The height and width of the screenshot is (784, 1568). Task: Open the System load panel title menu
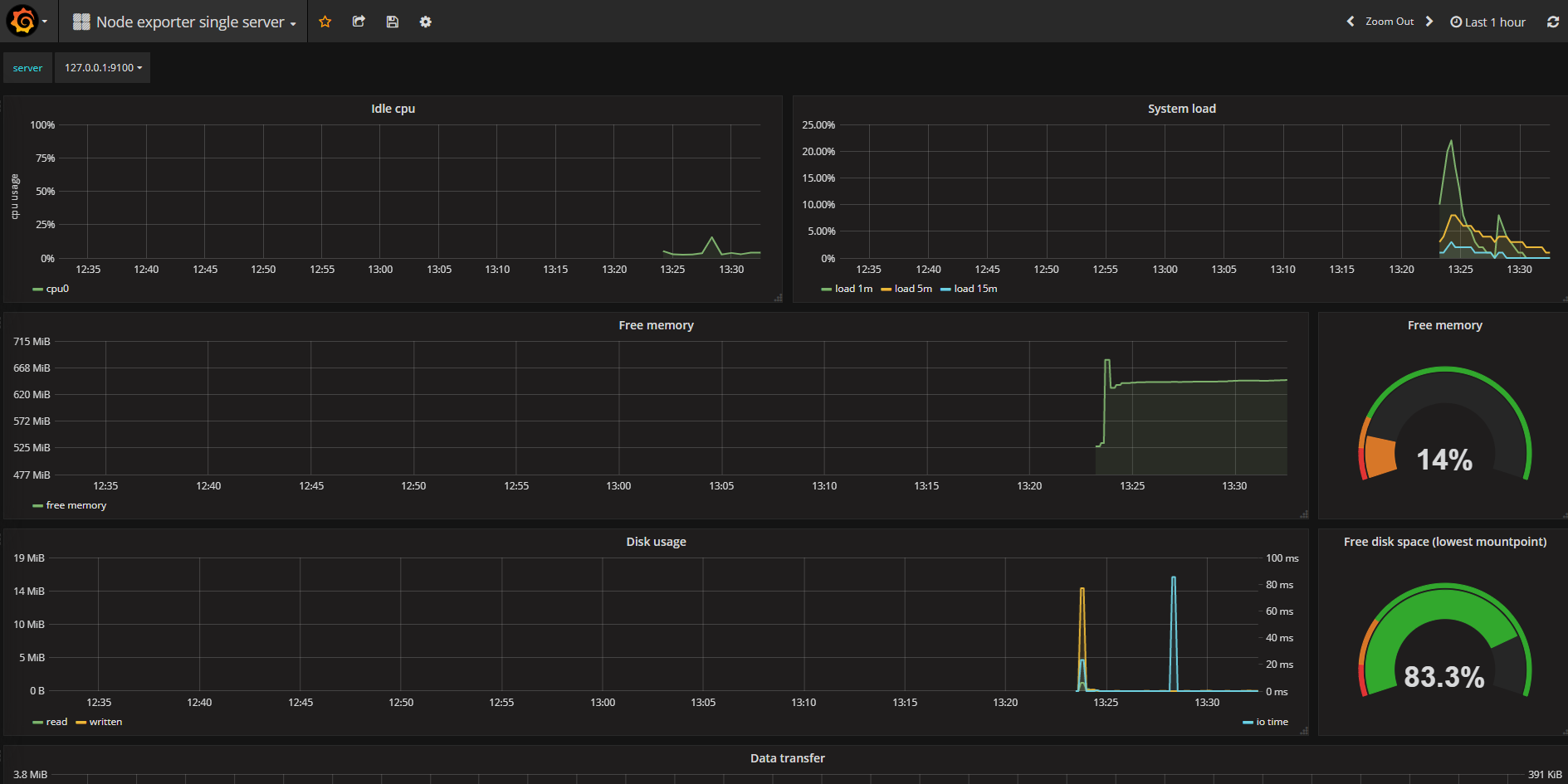(1181, 109)
